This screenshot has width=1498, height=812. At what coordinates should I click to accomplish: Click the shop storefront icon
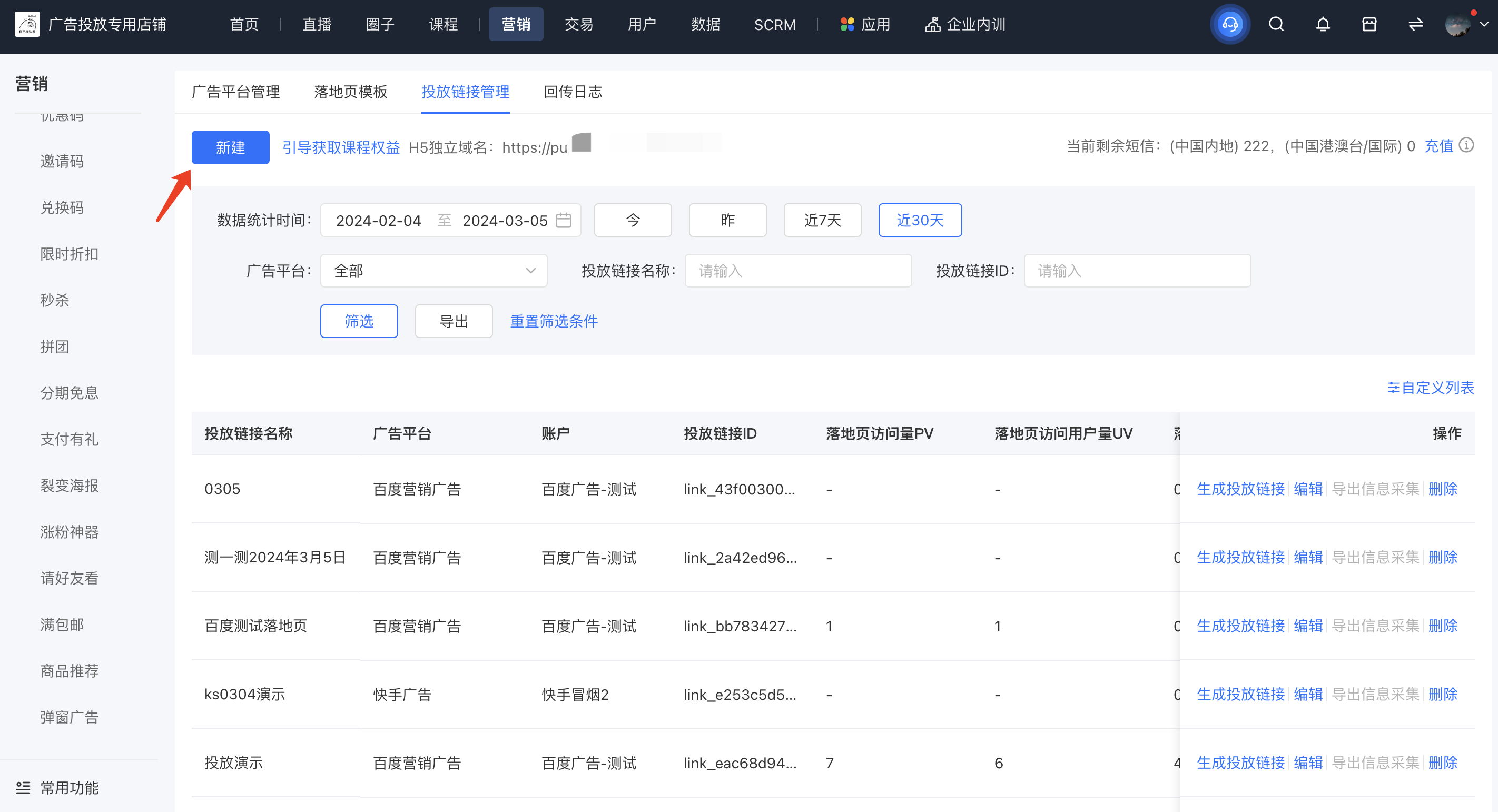[1369, 24]
